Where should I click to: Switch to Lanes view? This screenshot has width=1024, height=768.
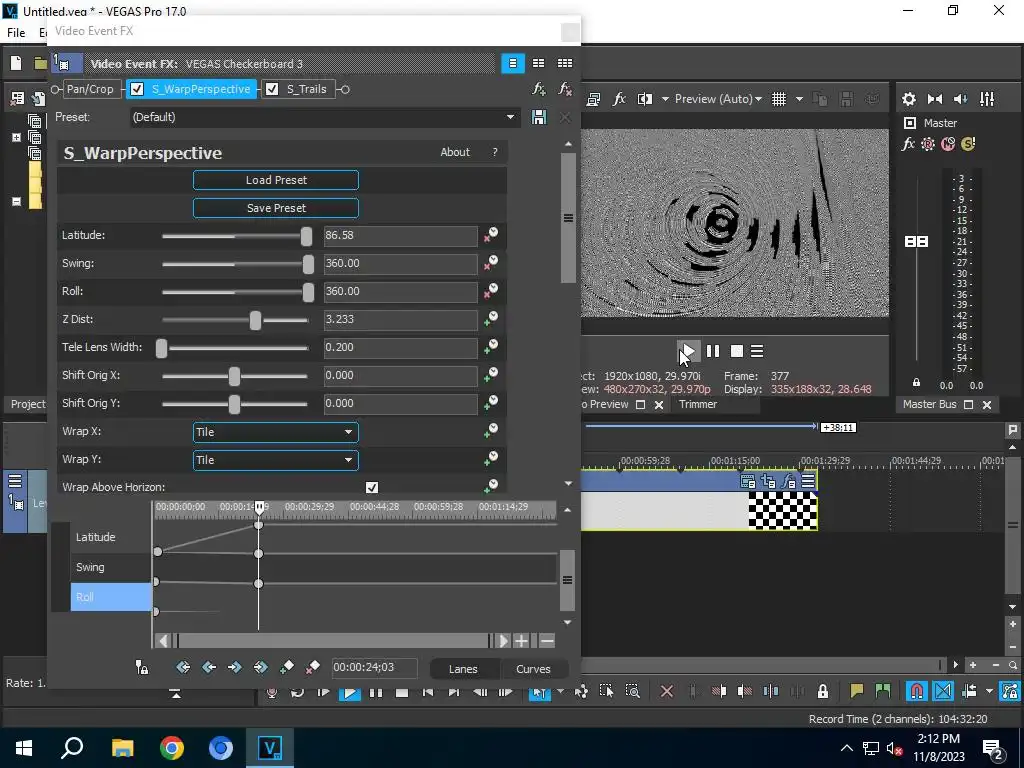463,669
